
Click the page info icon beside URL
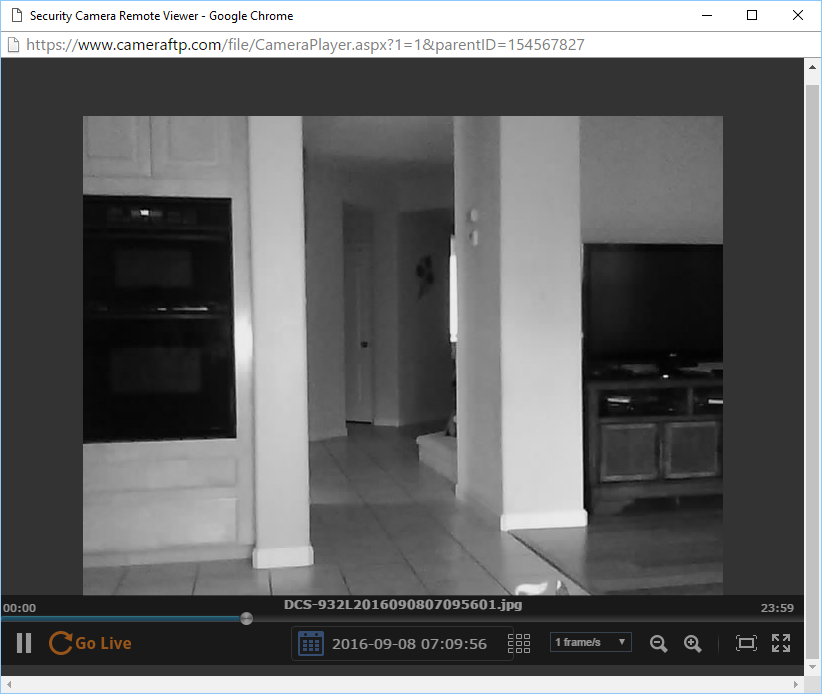point(13,45)
